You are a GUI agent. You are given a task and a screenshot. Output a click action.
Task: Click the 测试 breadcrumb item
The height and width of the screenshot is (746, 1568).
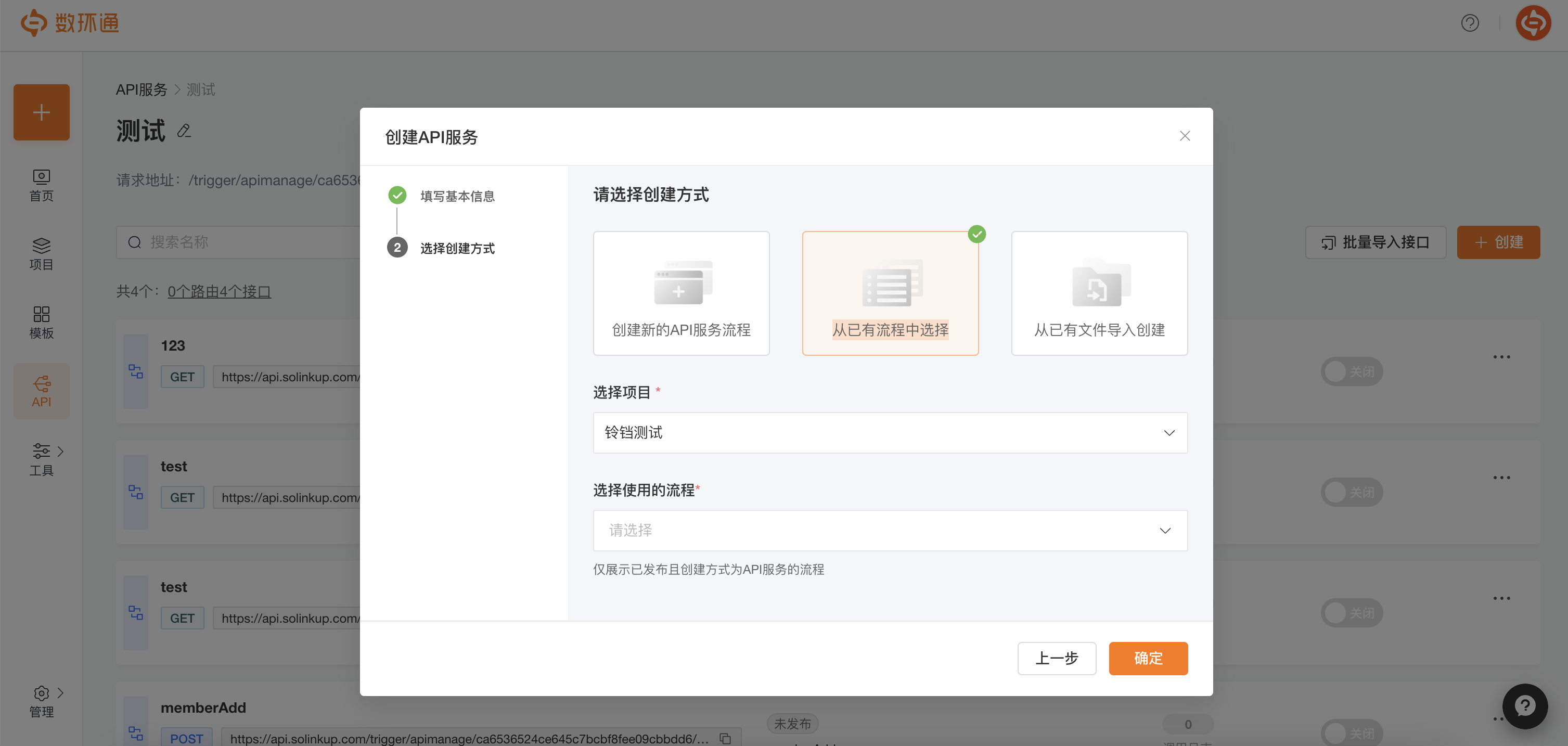click(201, 89)
